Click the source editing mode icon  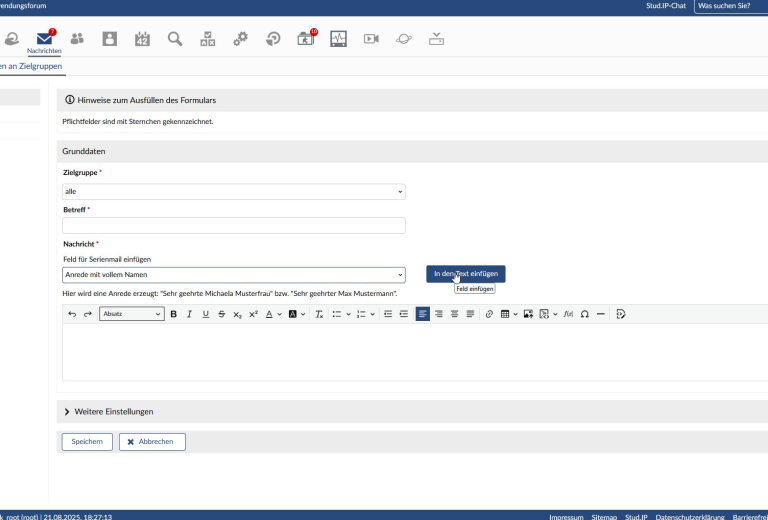[621, 314]
